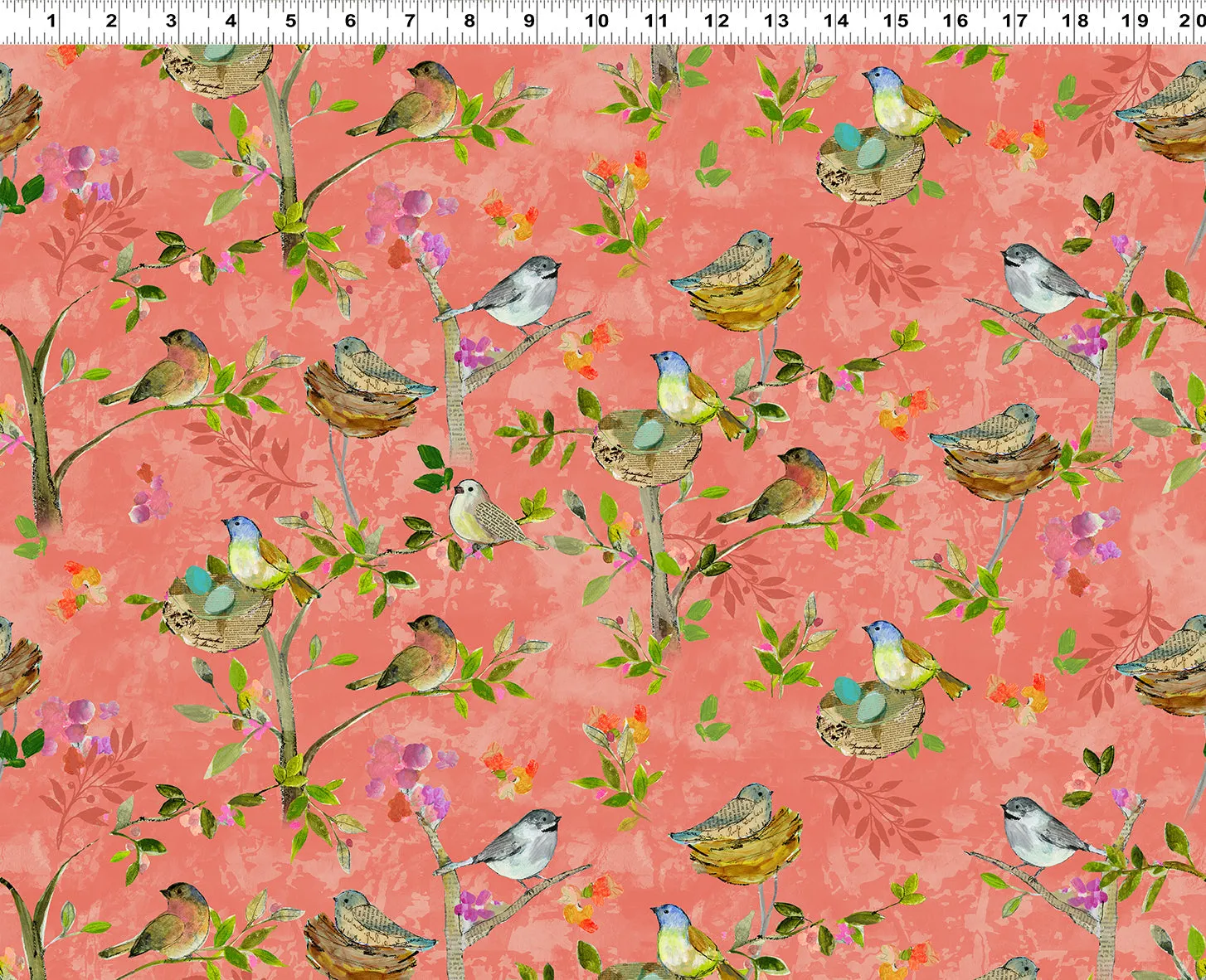Select the ruler number 18
Screen dimensions: 1206x980
click(1075, 21)
